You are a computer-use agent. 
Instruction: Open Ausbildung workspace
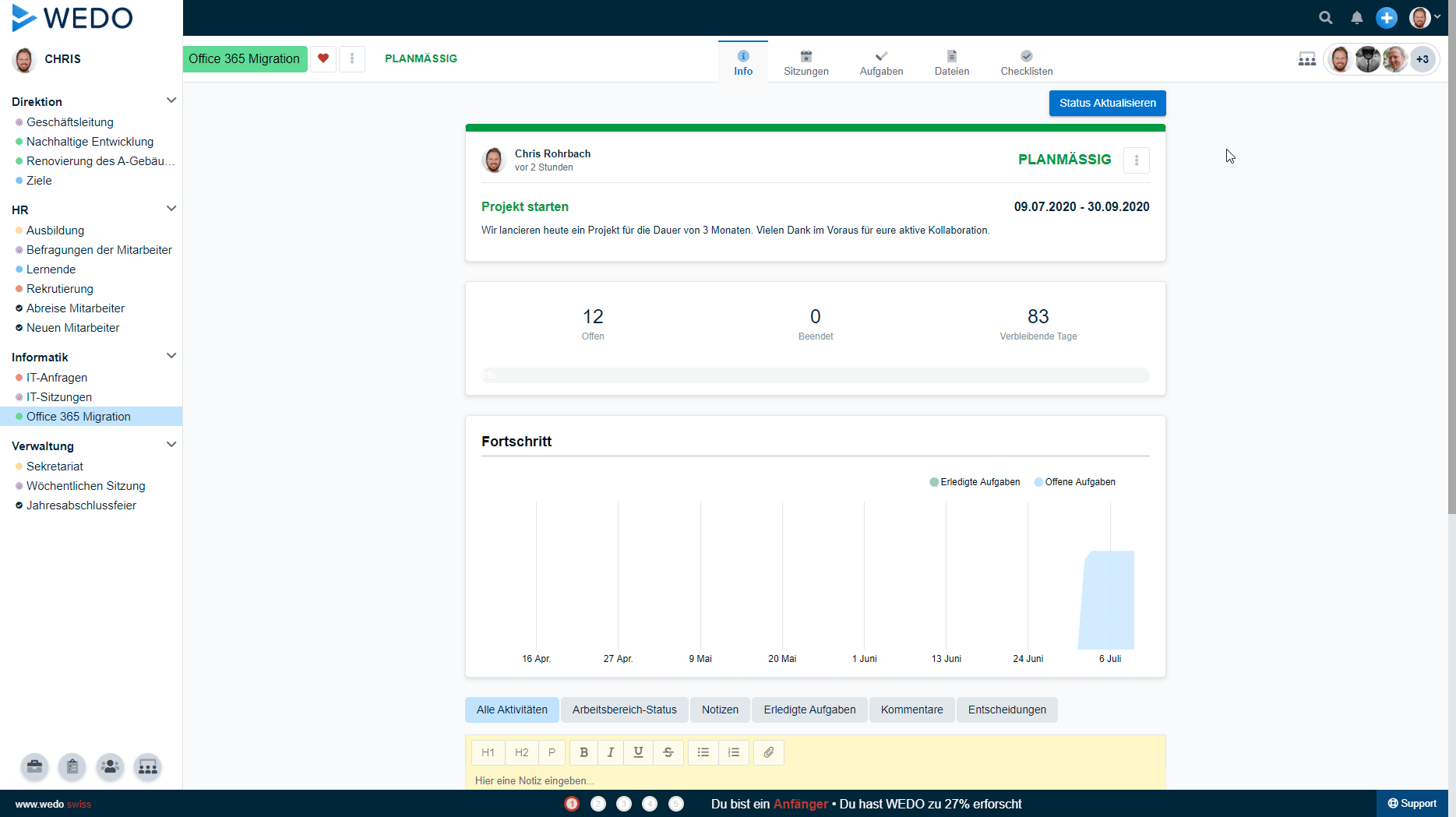[x=55, y=231]
